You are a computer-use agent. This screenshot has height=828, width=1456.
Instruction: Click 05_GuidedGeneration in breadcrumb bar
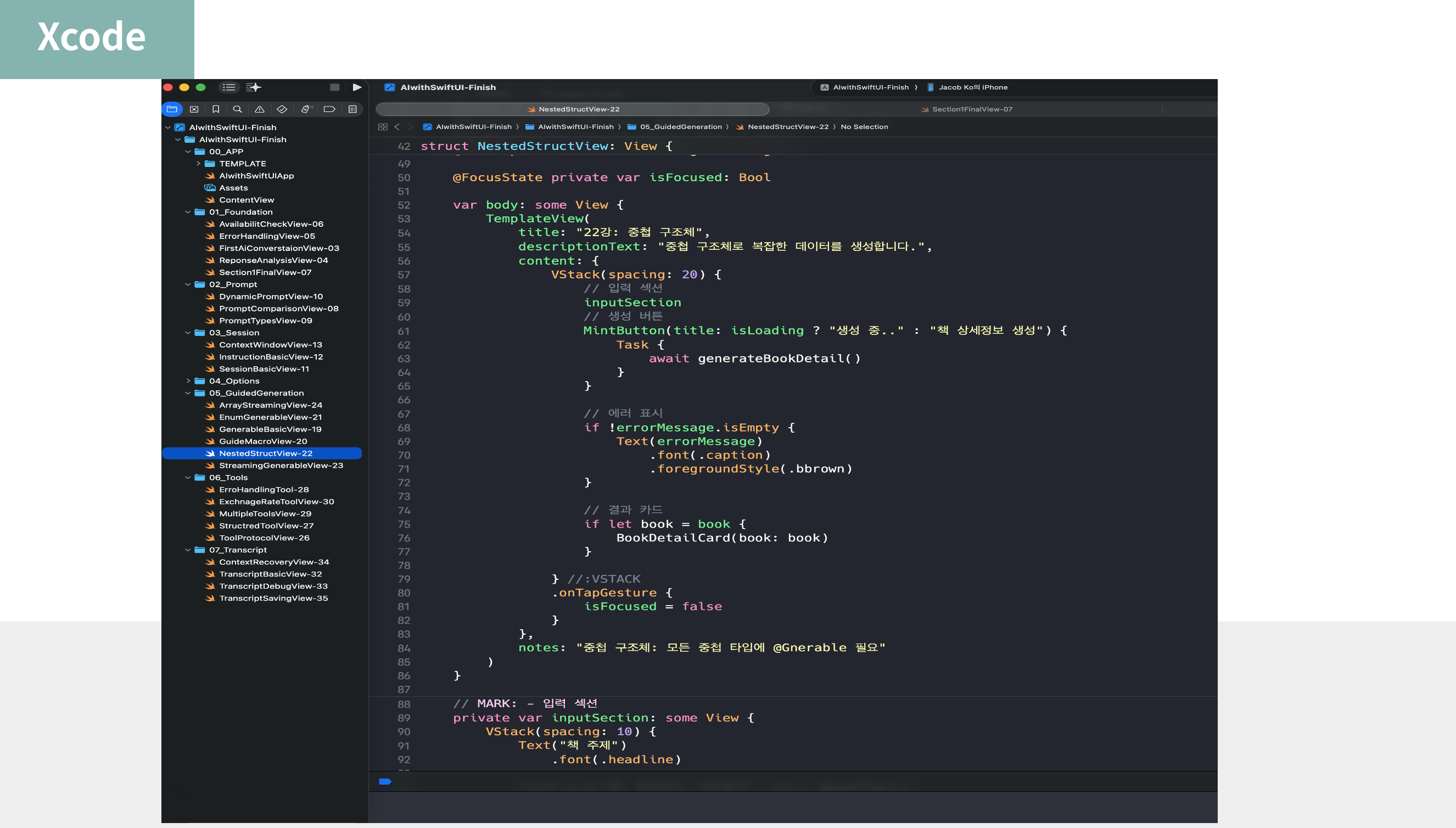[675, 127]
